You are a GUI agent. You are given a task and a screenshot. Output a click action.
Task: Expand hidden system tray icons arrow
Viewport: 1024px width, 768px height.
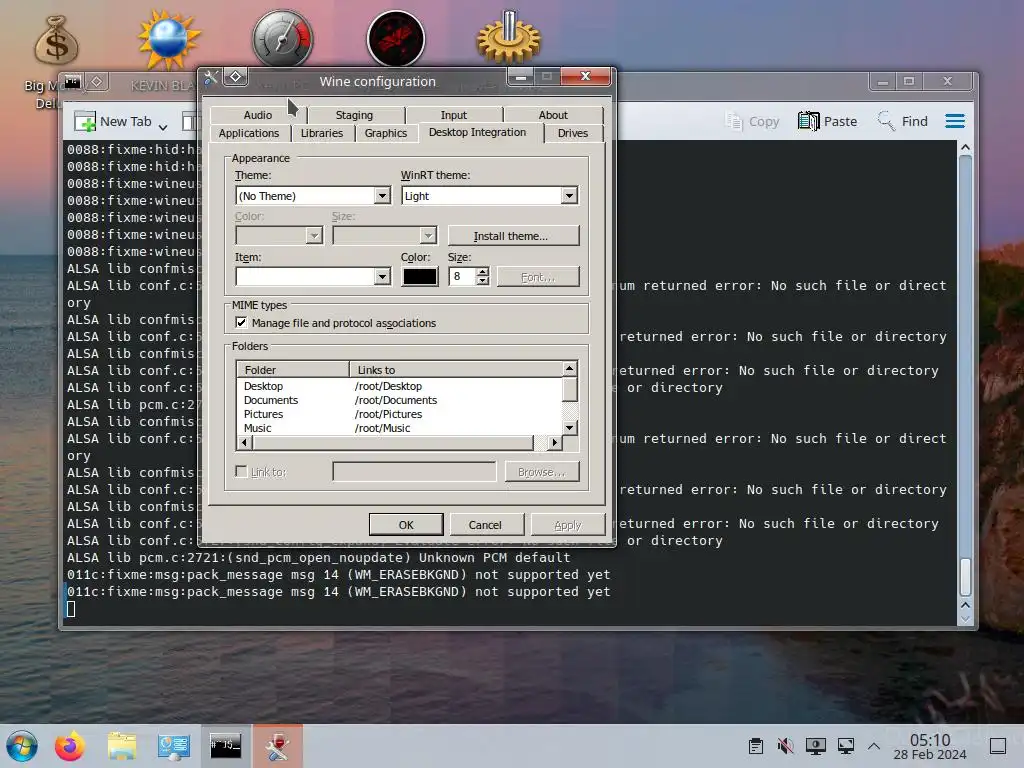coord(874,746)
